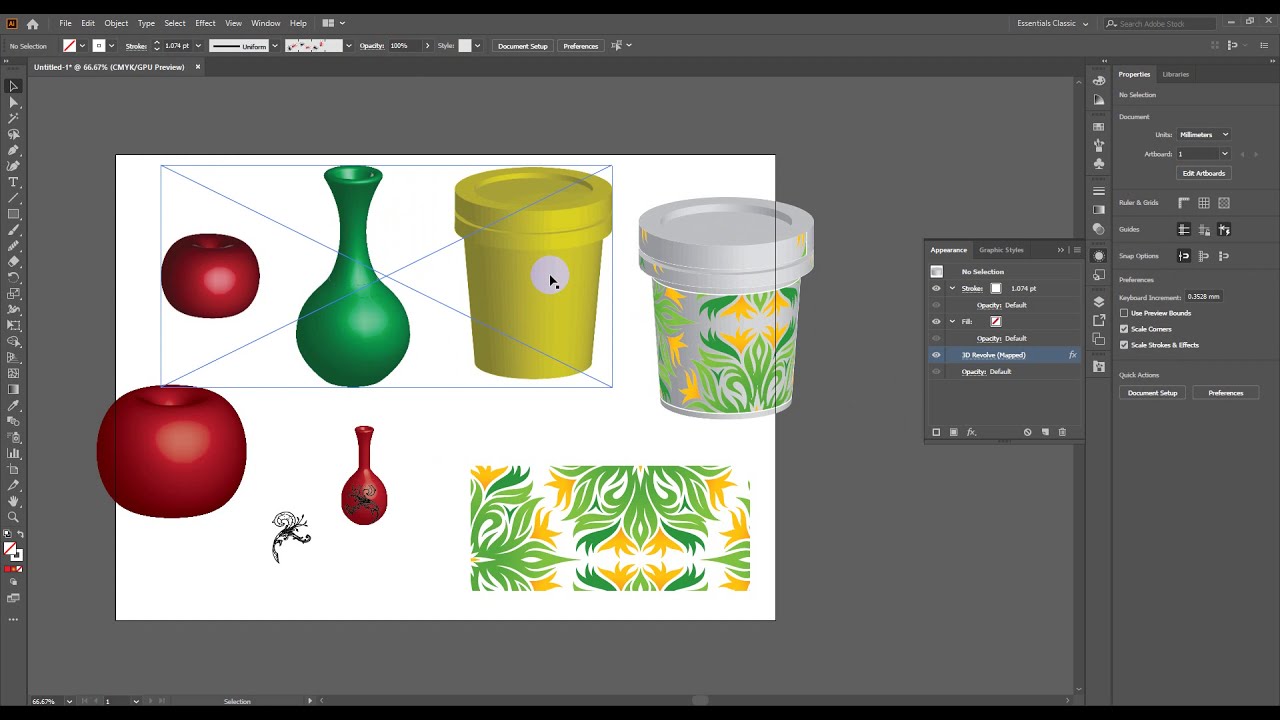Expand the opacity arrow in control bar
The width and height of the screenshot is (1280, 720).
pyautogui.click(x=427, y=46)
